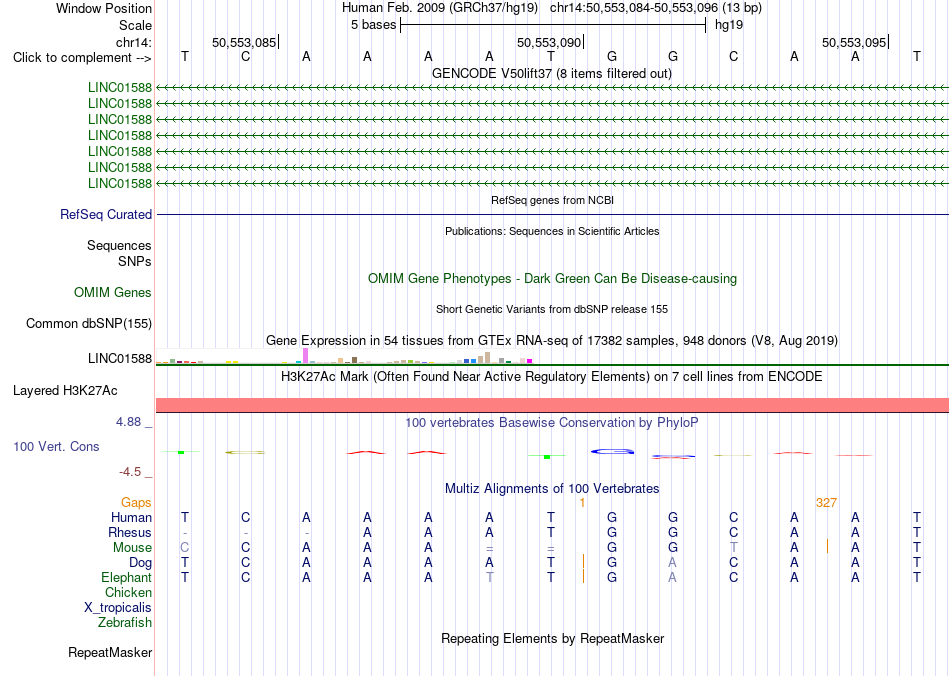
Task: Open Repeating Elements by RepeatMasker title
Action: tap(552, 638)
